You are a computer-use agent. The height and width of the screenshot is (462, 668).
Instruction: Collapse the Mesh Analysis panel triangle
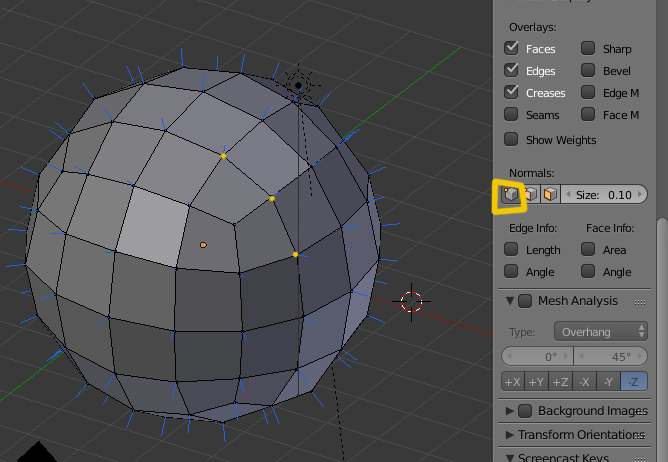510,301
